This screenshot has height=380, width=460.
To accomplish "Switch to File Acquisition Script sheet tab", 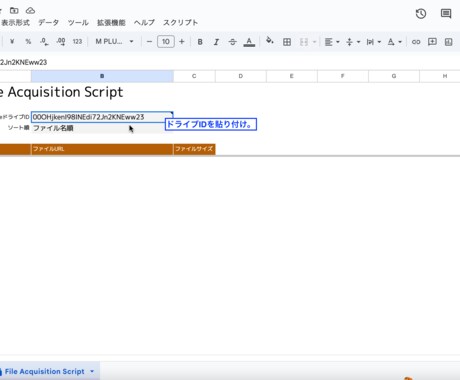I will [45, 371].
